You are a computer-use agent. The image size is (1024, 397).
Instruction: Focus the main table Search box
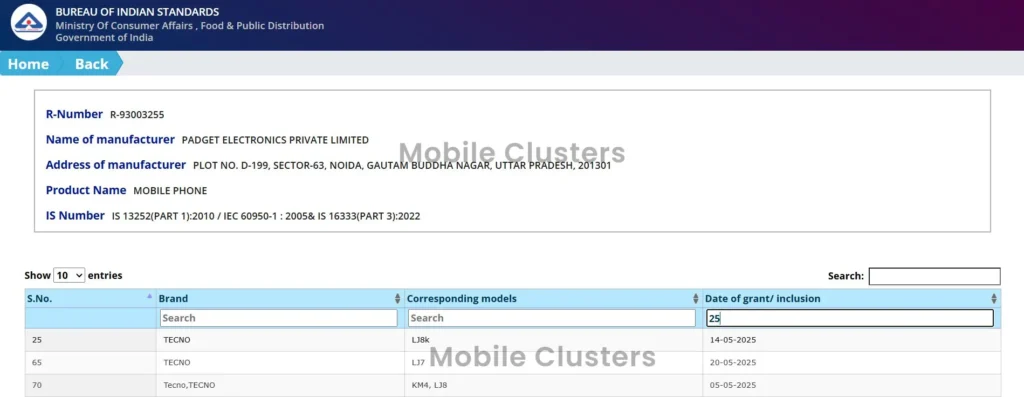coord(934,276)
